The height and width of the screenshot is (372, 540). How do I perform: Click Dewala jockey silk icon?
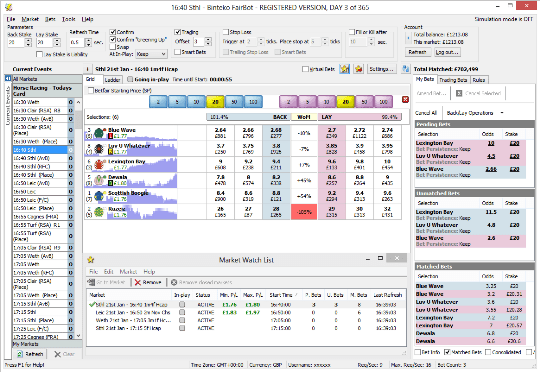click(99, 180)
